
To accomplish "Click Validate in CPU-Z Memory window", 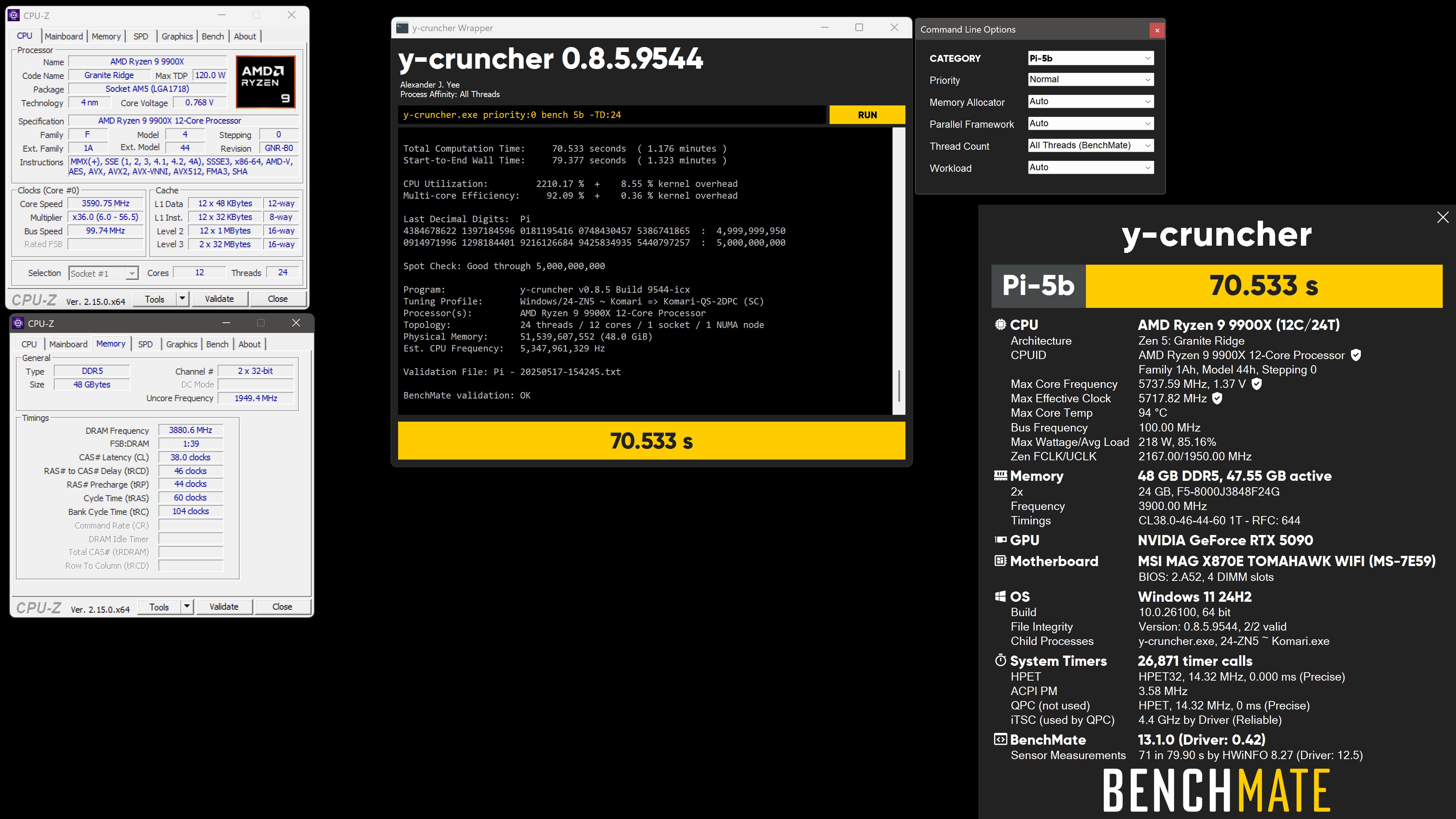I will coord(224,607).
